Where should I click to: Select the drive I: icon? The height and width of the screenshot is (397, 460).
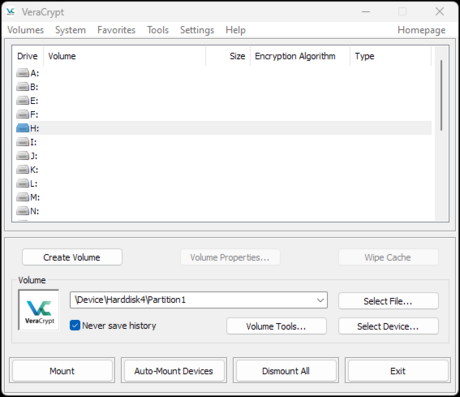point(23,142)
